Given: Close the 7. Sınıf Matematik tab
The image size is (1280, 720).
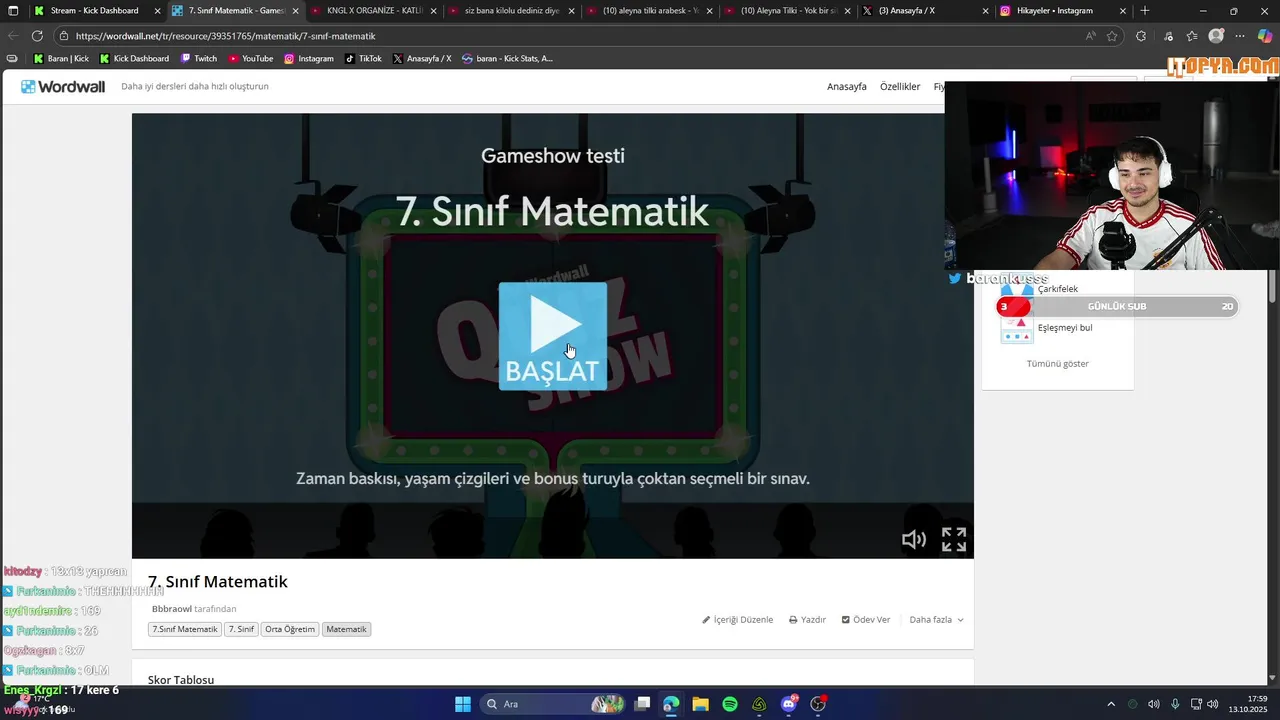Looking at the screenshot, I should click(295, 11).
